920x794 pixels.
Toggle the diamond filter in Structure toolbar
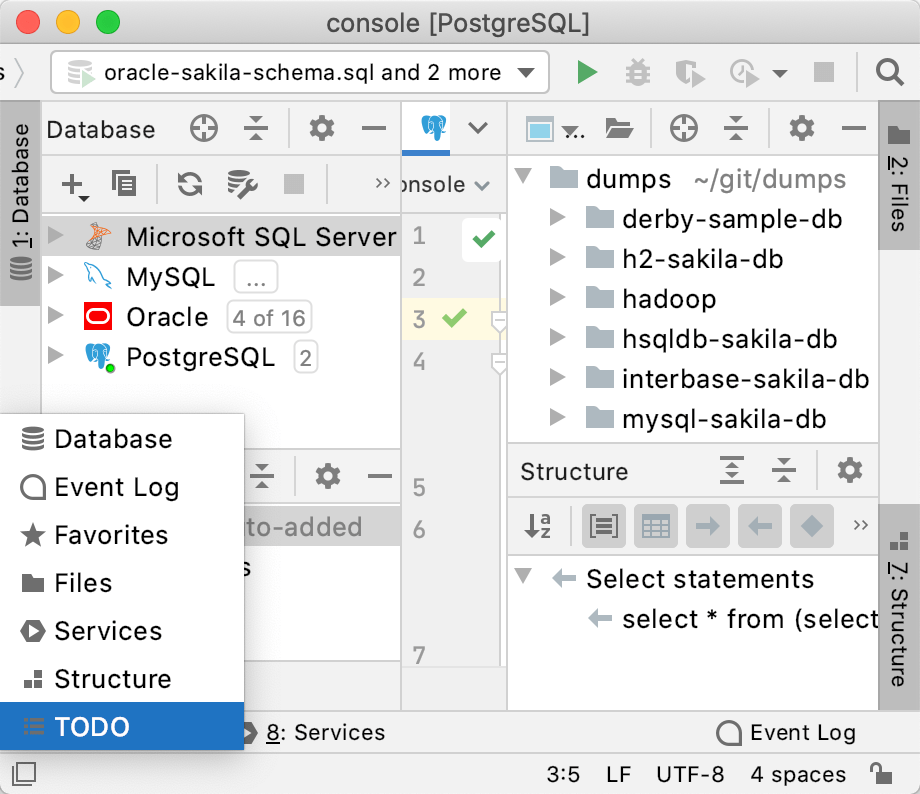pos(812,526)
